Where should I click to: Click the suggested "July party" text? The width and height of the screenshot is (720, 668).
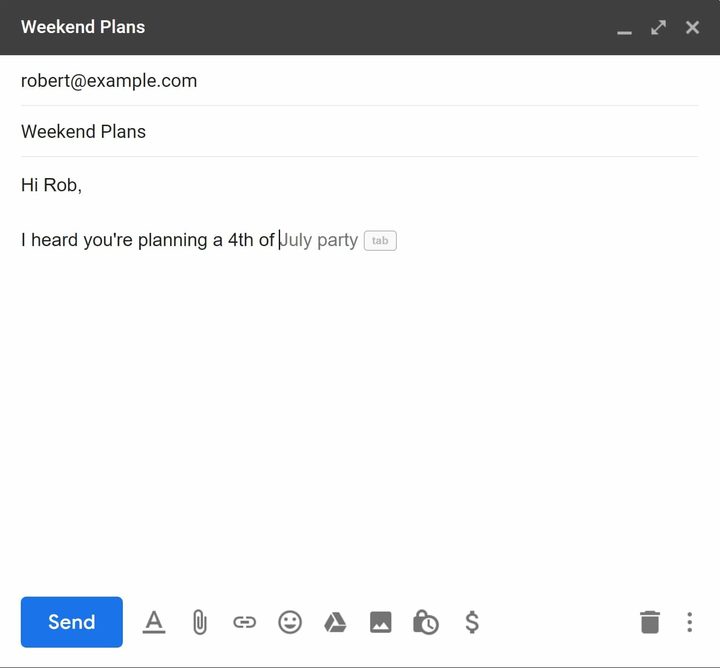point(320,240)
